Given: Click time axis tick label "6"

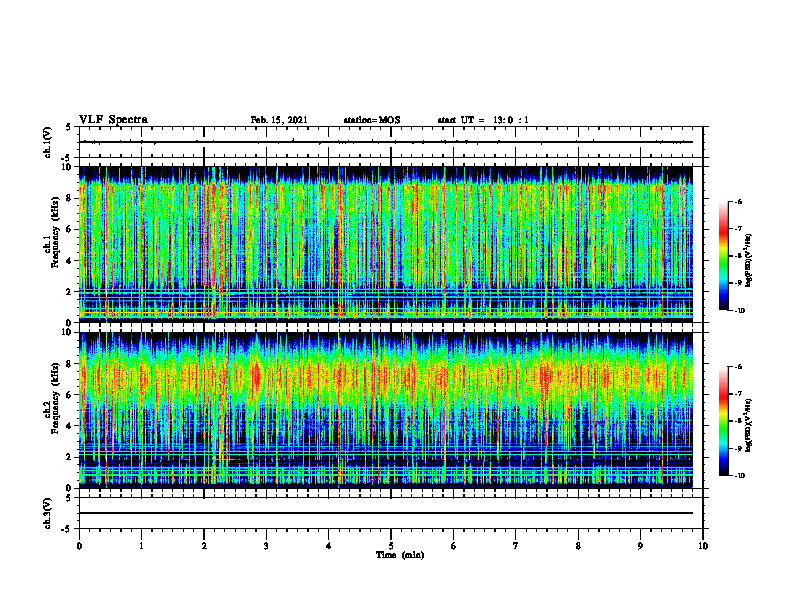Looking at the screenshot, I should (x=454, y=546).
